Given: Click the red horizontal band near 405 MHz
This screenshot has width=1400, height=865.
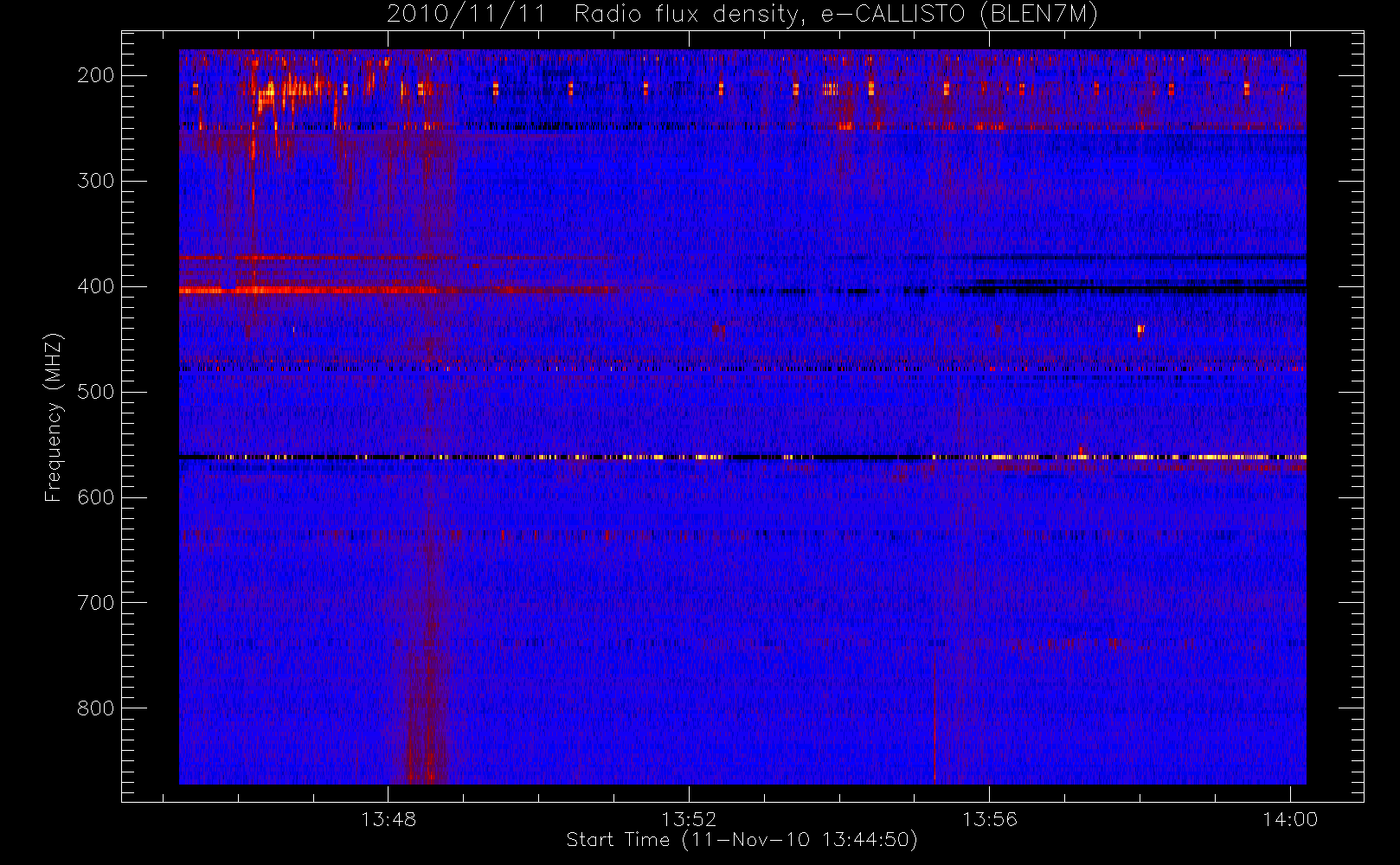Looking at the screenshot, I should [398, 291].
